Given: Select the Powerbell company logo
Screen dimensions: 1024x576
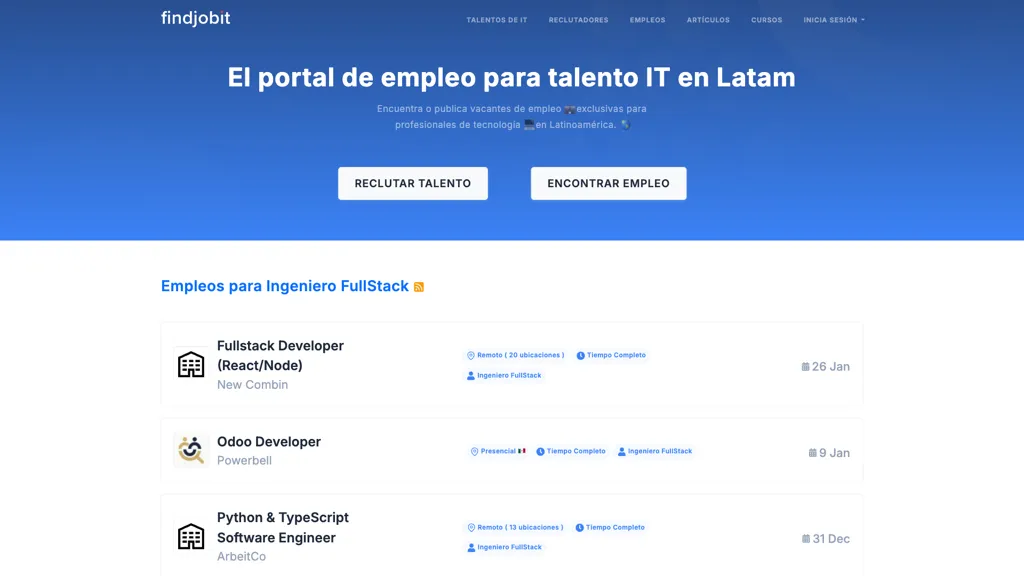Looking at the screenshot, I should click(x=190, y=451).
